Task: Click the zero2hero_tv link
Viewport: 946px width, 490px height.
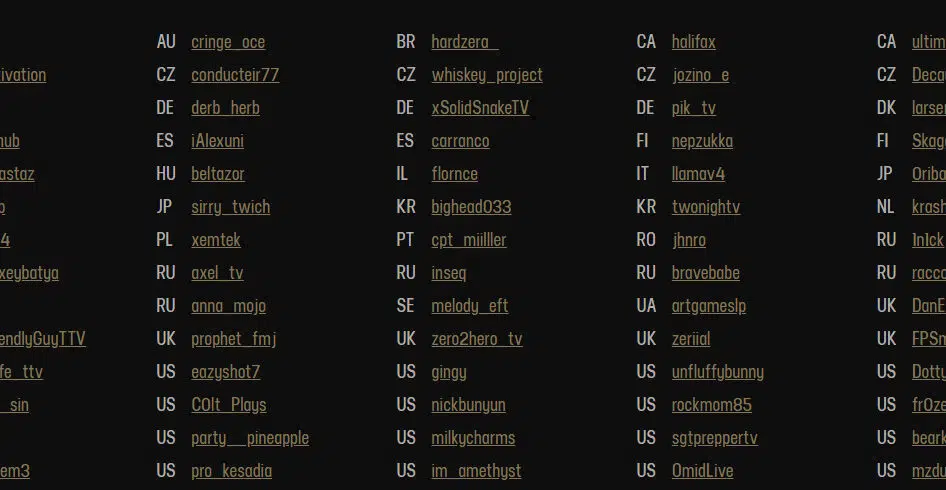Action: point(477,339)
